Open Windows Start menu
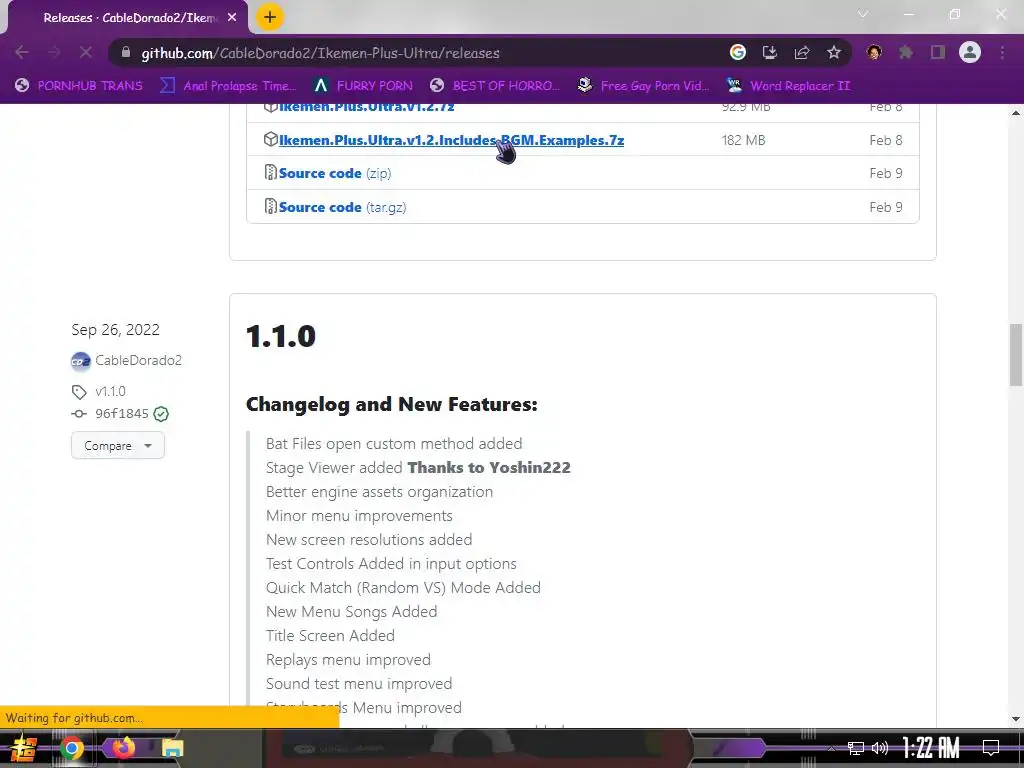The image size is (1024, 768). [23, 748]
